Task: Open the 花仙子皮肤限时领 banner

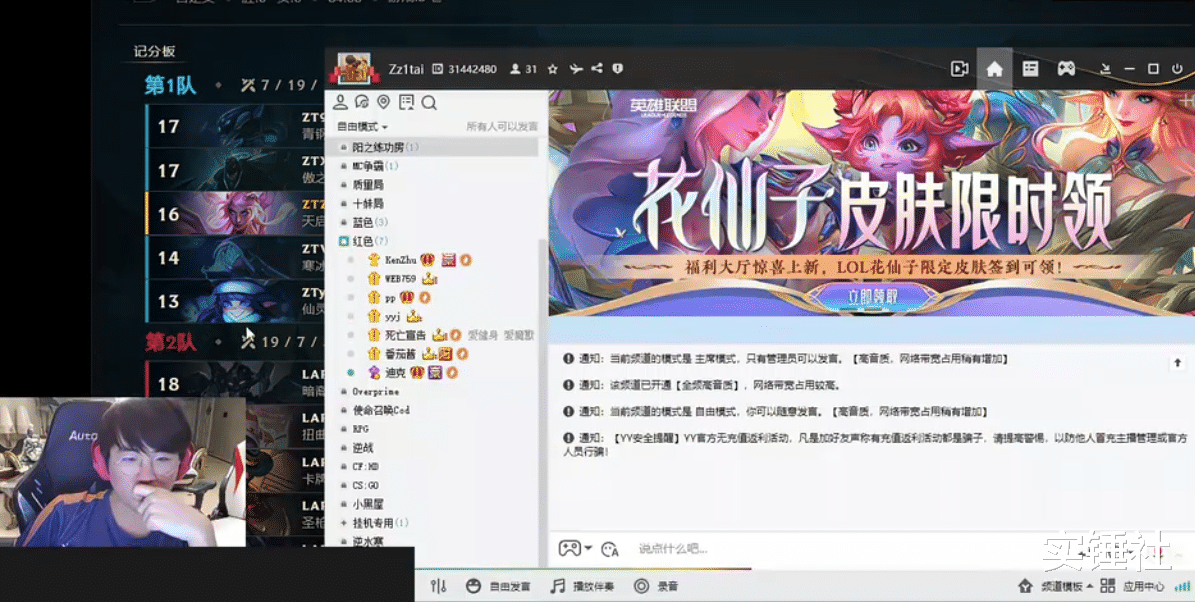Action: [871, 202]
